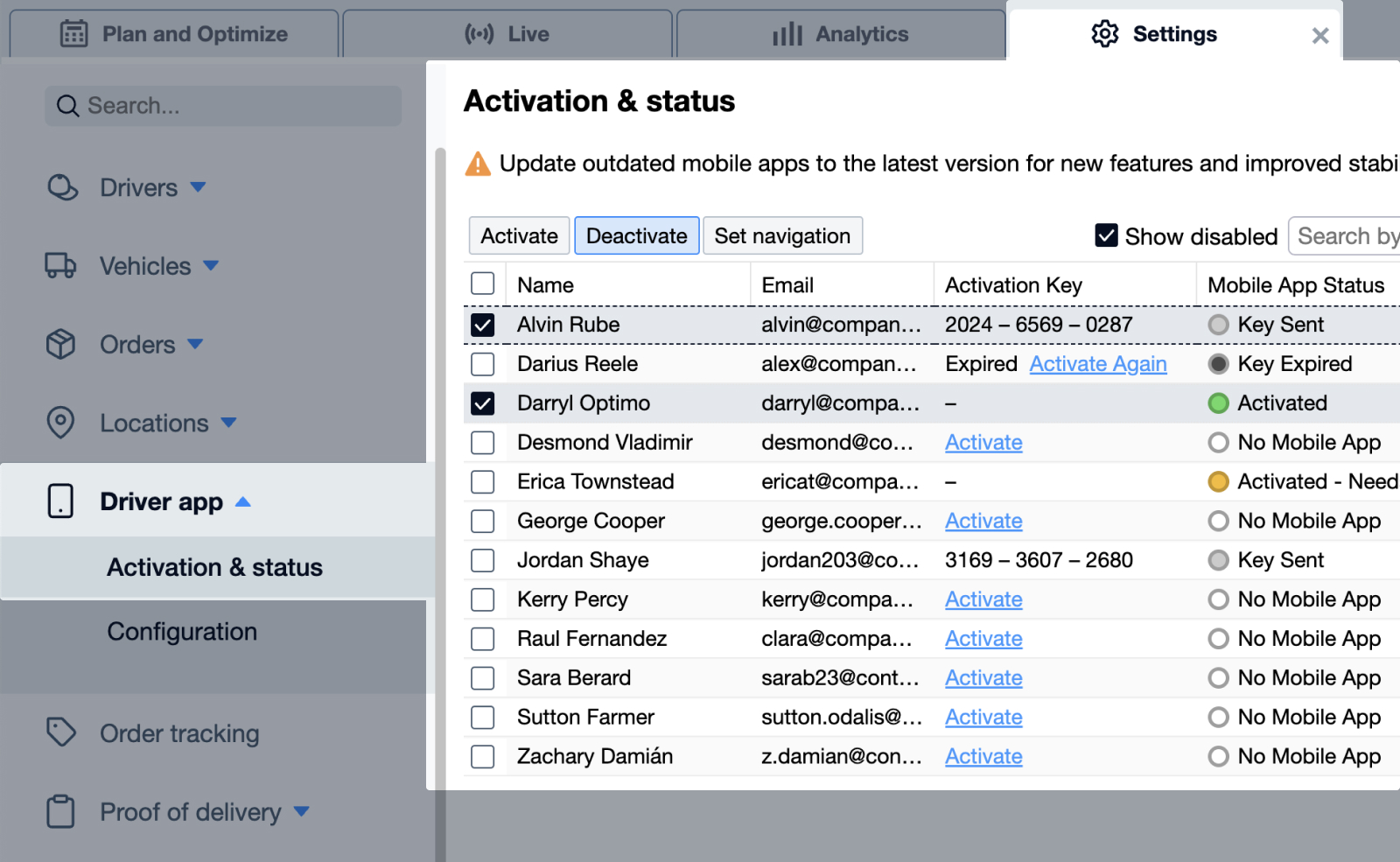Toggle the select-all checkbox in table header

coord(483,284)
